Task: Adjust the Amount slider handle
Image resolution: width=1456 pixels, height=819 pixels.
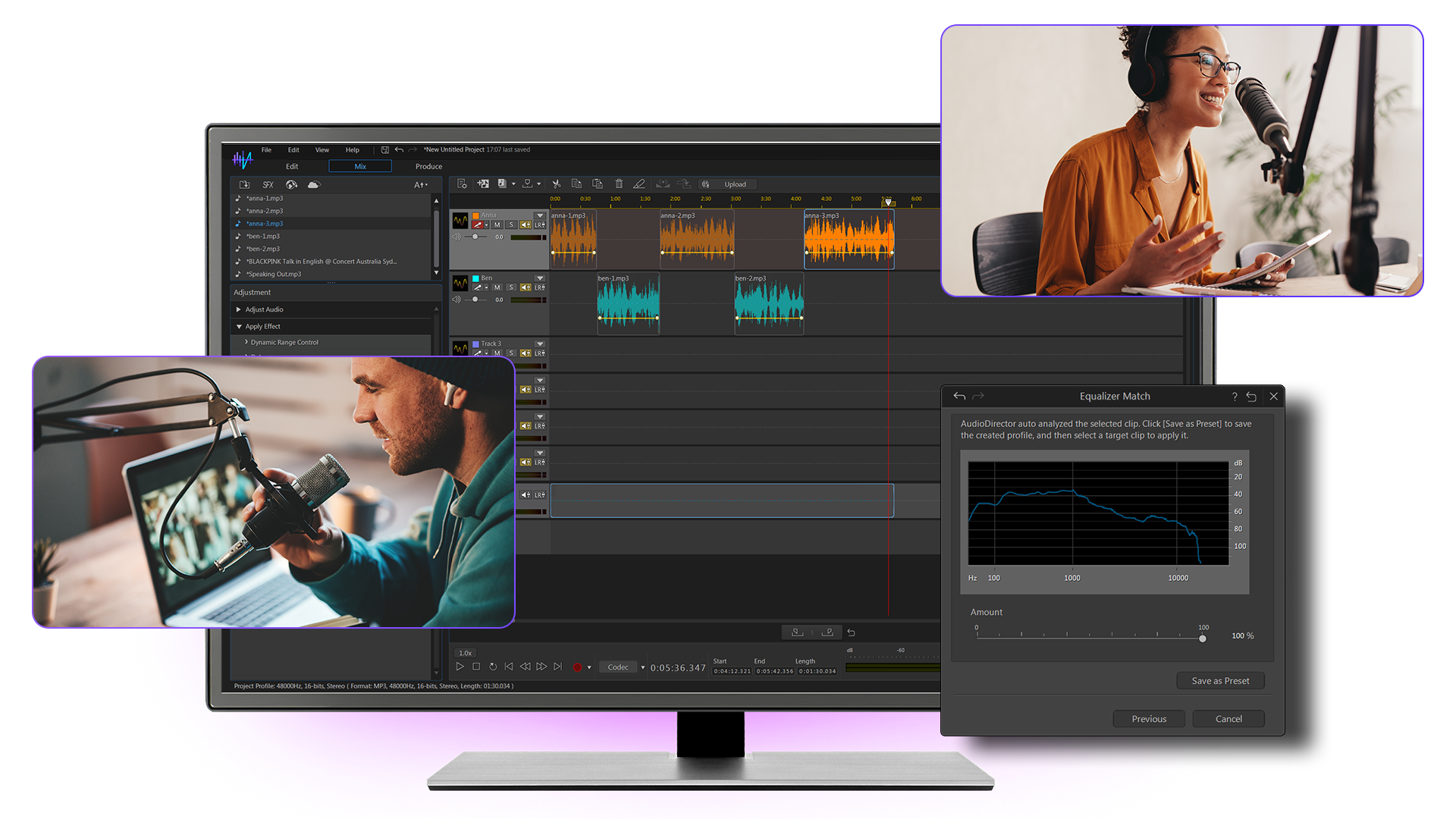Action: point(1203,639)
